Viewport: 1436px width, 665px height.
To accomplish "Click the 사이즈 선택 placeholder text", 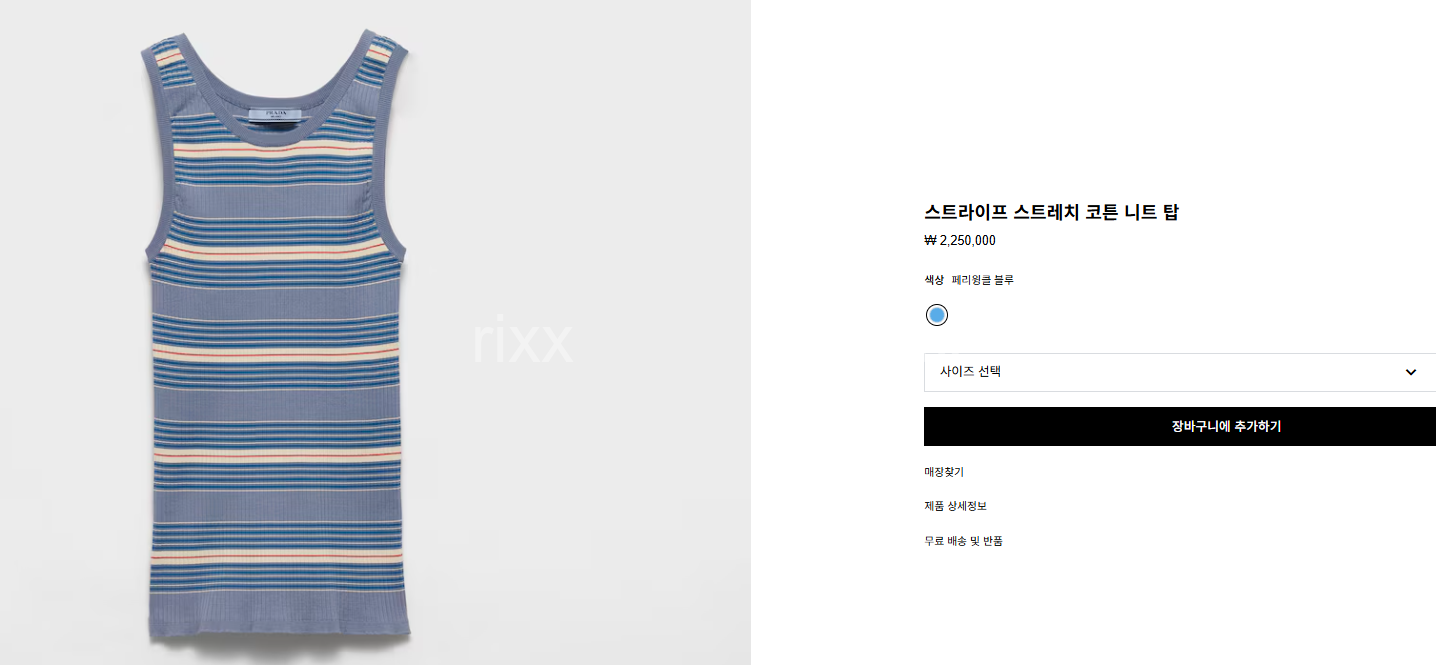I will point(970,372).
